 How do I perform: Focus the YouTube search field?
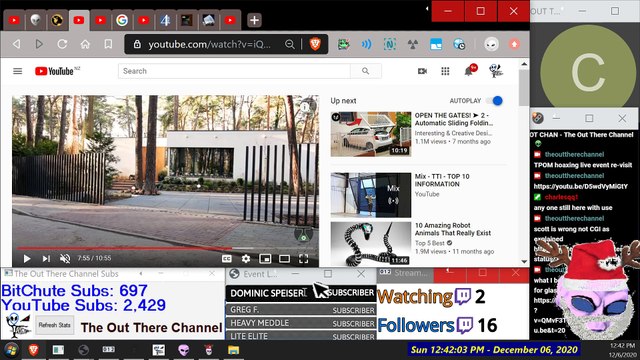(234, 71)
